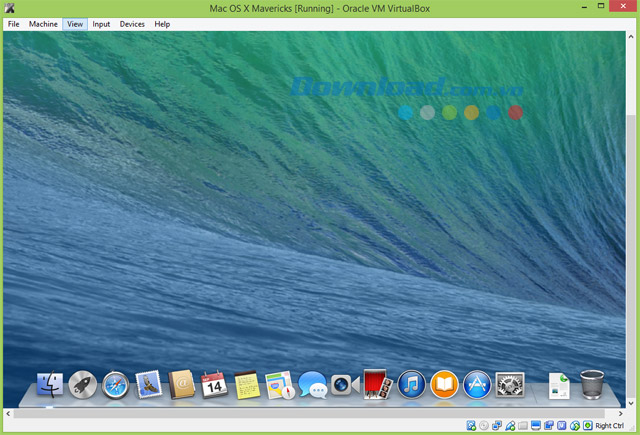Open iTunes music note icon
The height and width of the screenshot is (435, 640).
(411, 385)
